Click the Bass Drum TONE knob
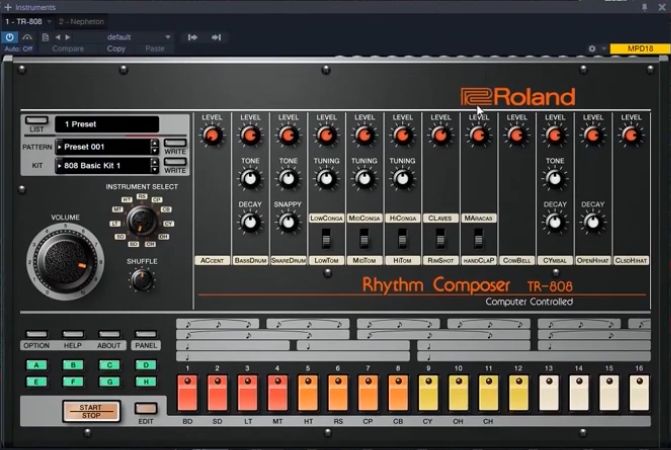 [250, 179]
